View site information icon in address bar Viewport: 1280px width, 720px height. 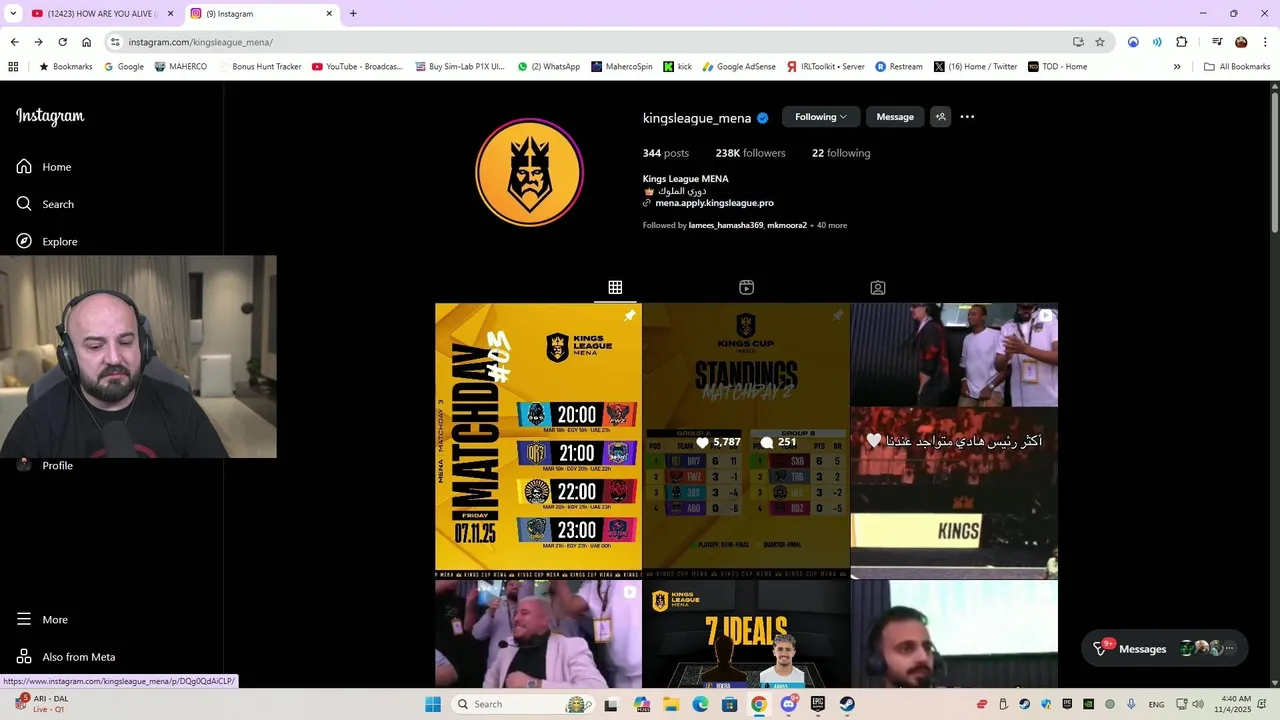[x=115, y=42]
